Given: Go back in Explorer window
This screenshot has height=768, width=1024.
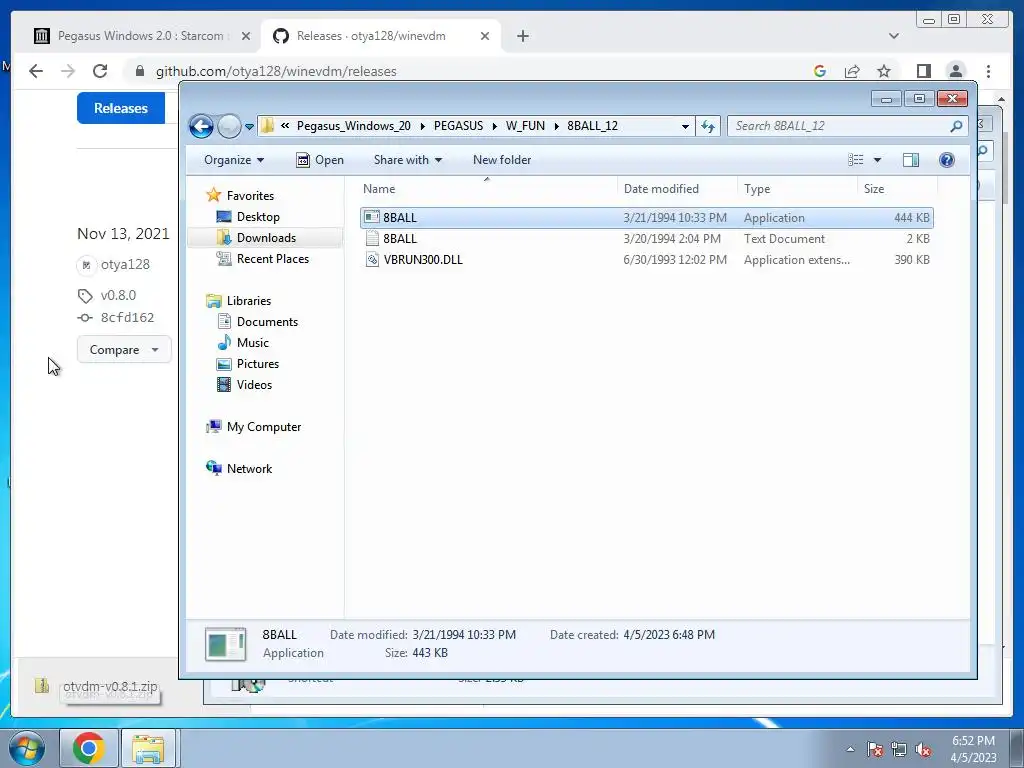Looking at the screenshot, I should (201, 126).
